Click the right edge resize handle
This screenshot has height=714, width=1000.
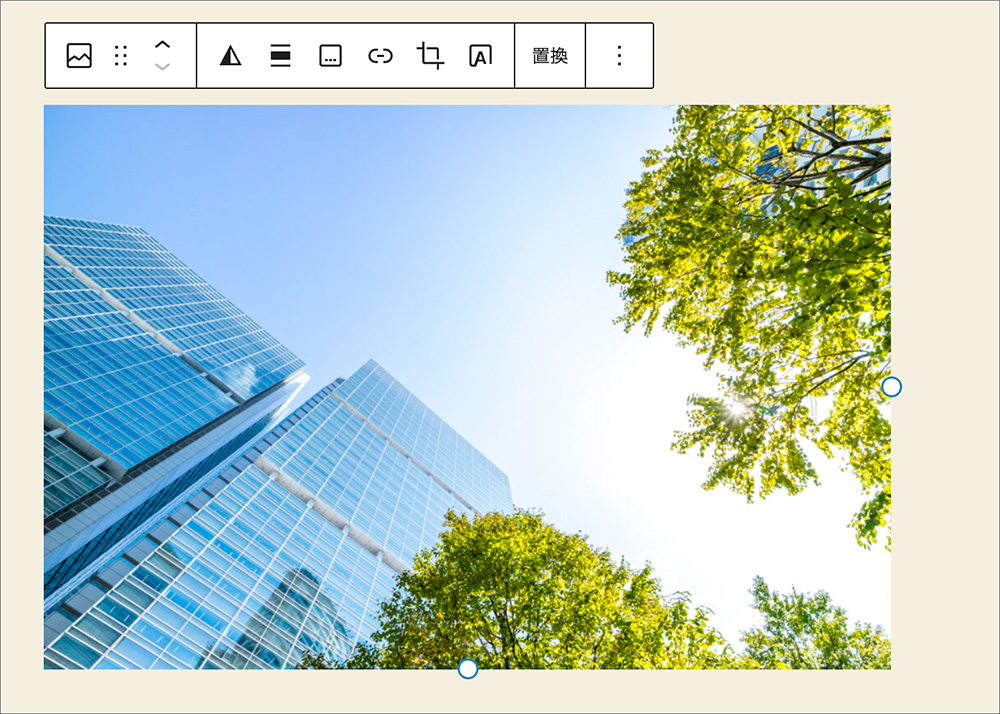[x=891, y=387]
